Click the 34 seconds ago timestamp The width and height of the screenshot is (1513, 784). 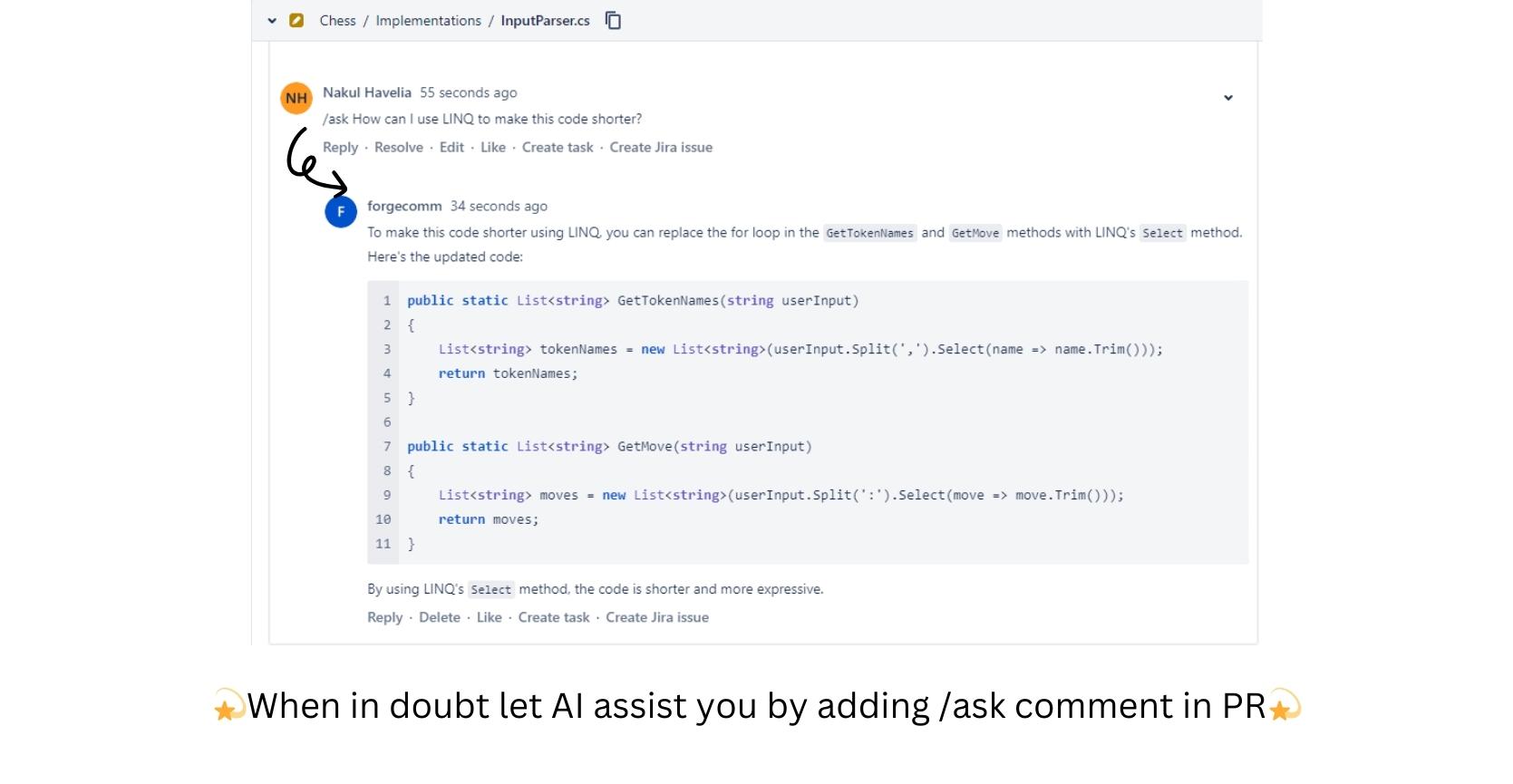[x=499, y=206]
